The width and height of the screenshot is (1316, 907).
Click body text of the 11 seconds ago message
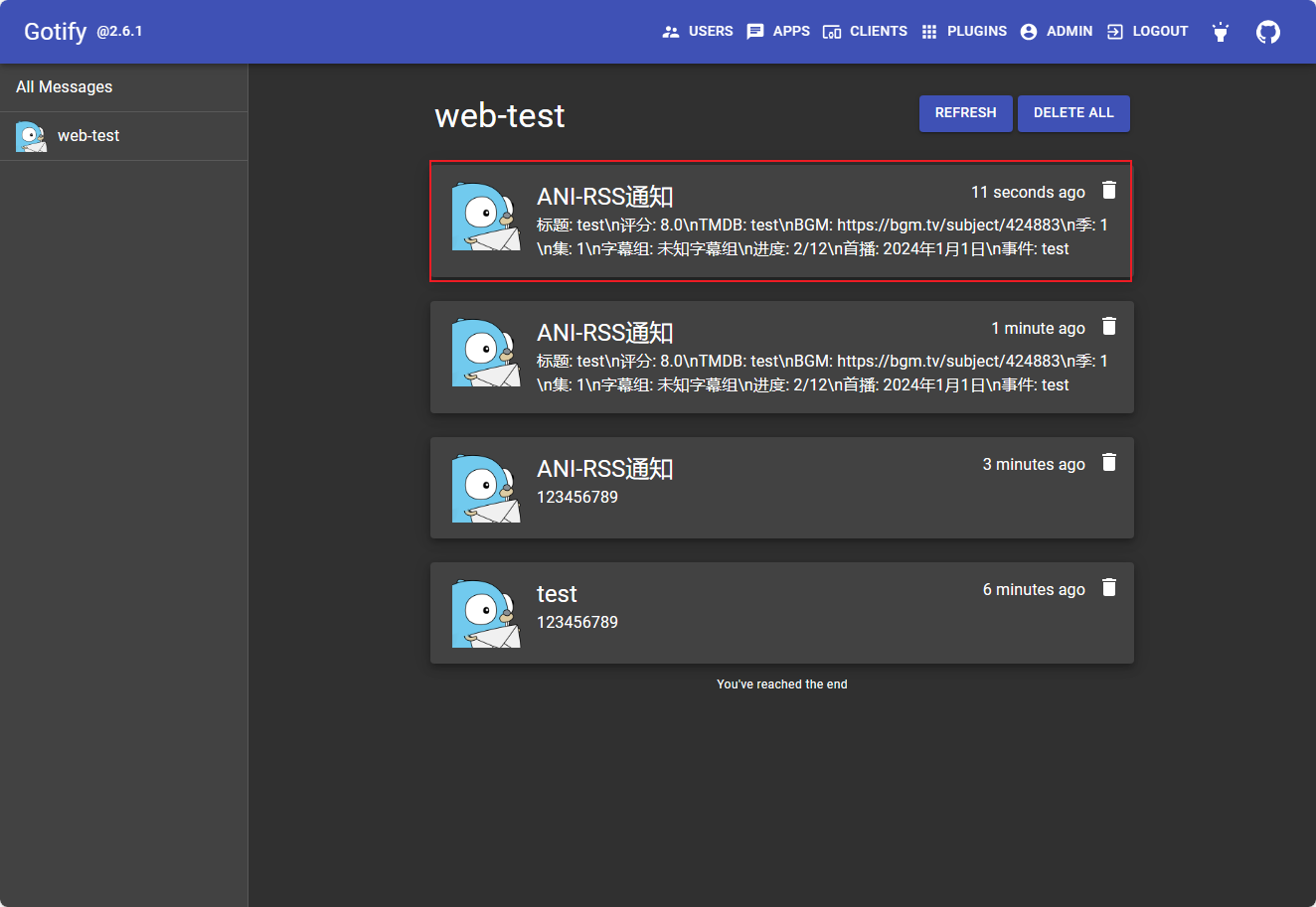point(822,237)
